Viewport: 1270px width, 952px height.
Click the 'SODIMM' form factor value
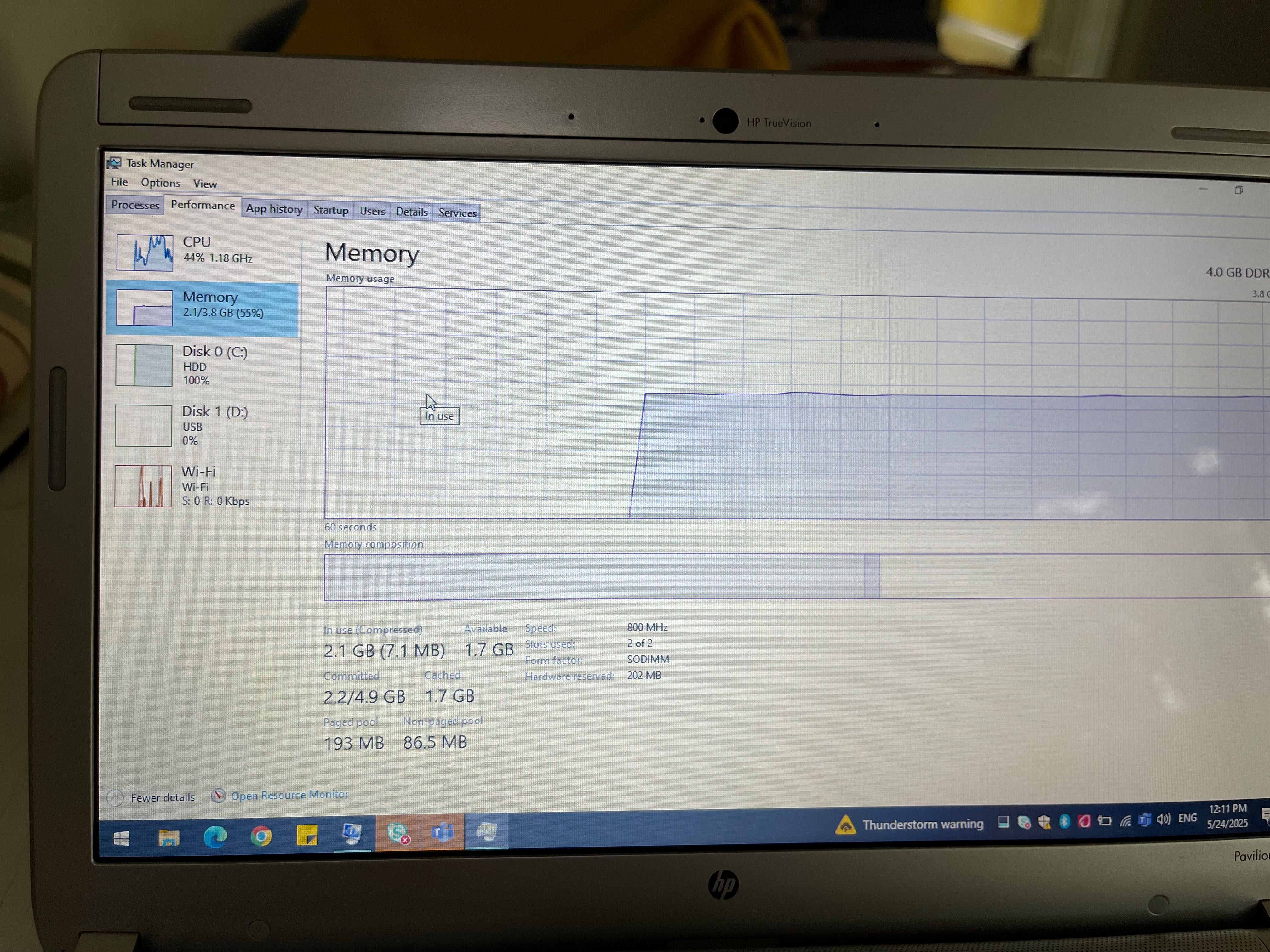pyautogui.click(x=648, y=659)
